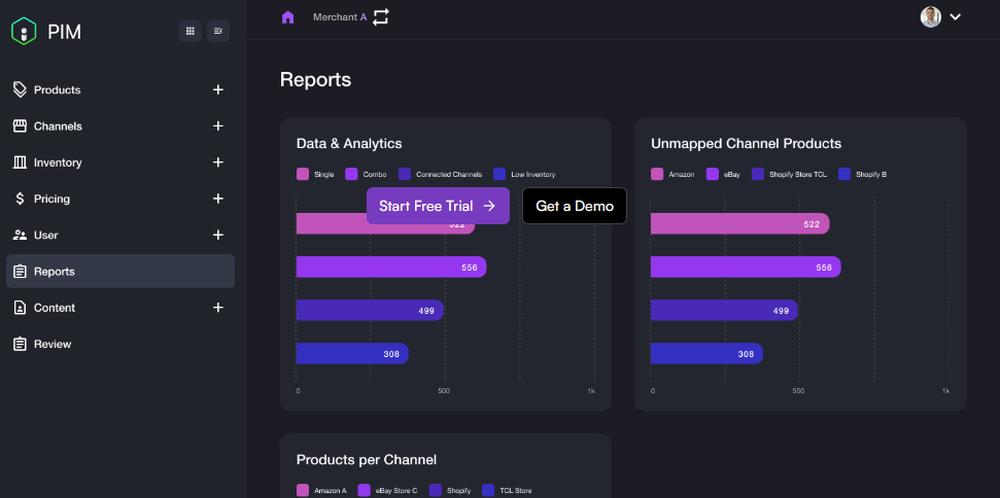Click the 308 bar in Unmapped Channel Products
This screenshot has width=1000, height=498.
(707, 354)
